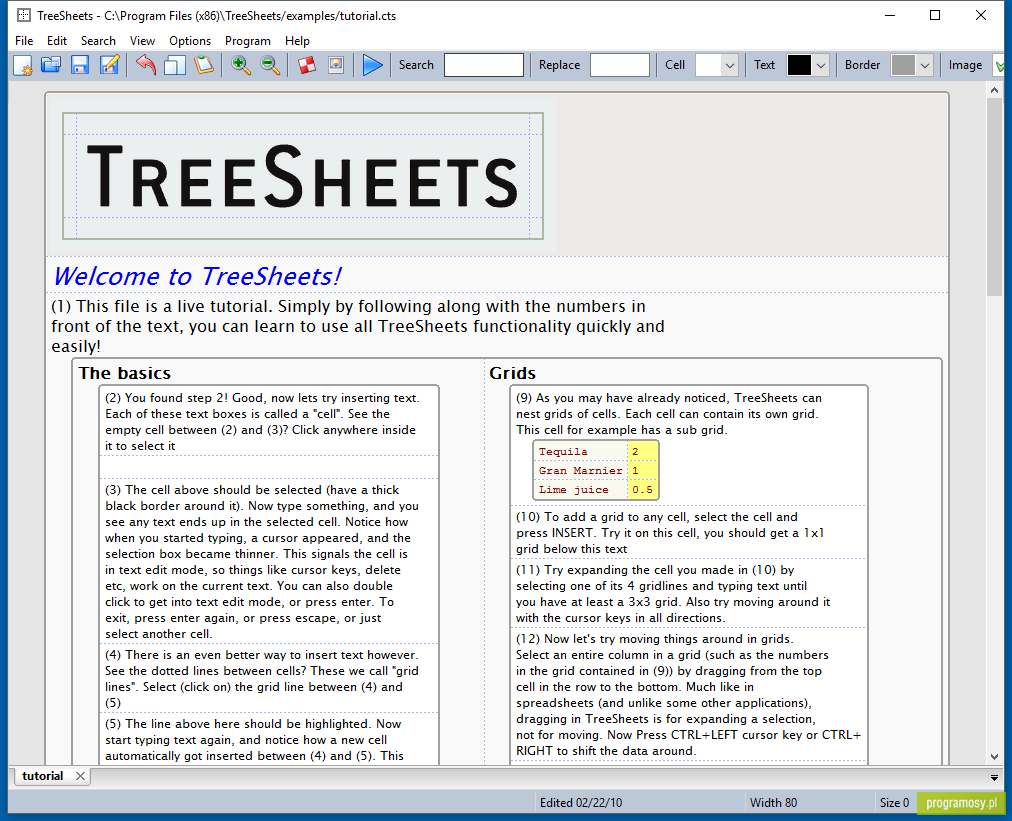Click the black Text color swatch
This screenshot has height=821, width=1012.
pos(799,65)
